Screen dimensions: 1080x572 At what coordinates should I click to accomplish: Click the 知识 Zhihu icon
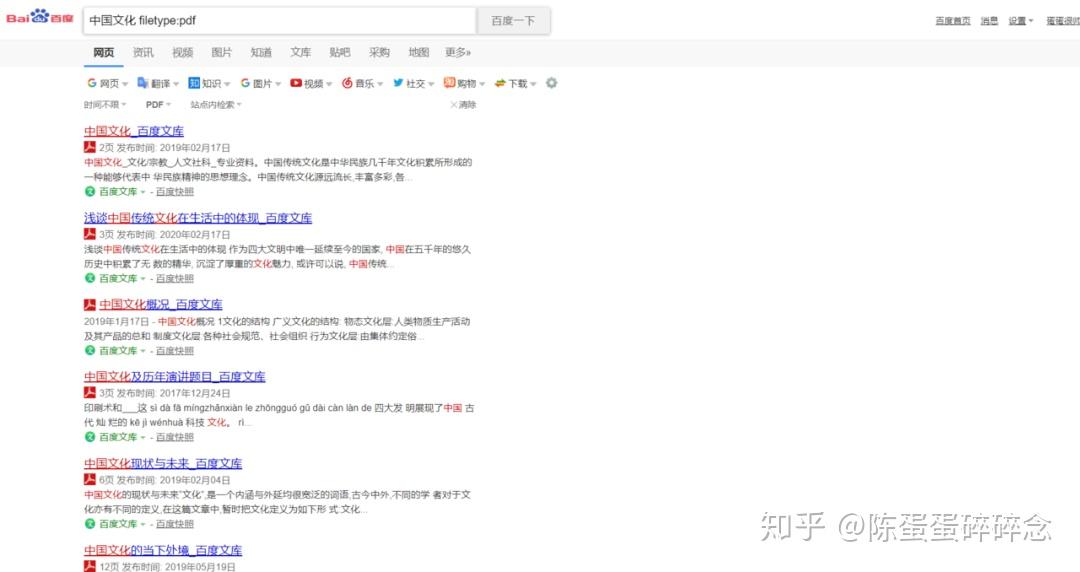194,83
